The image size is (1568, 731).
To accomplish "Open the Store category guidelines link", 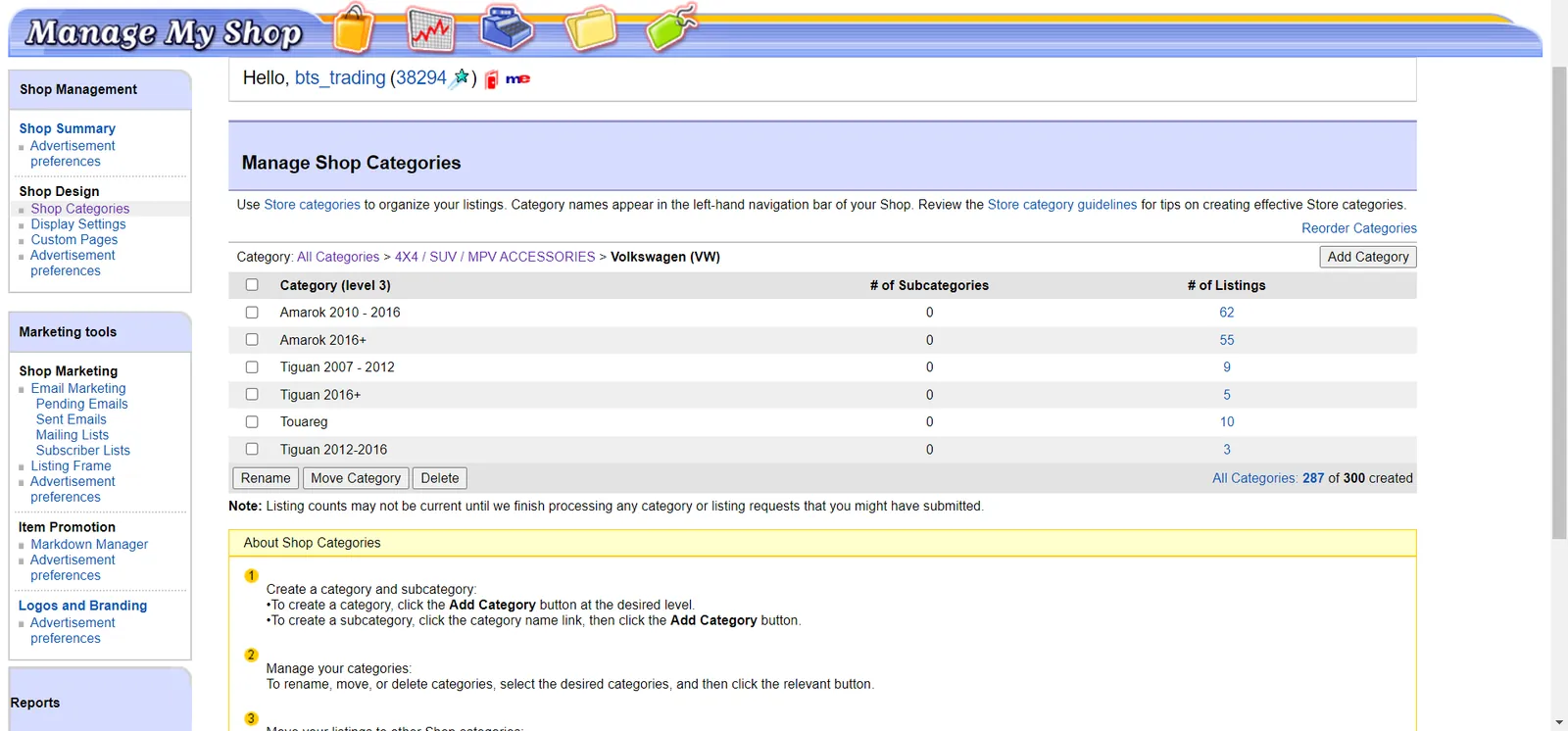I will pos(1062,205).
